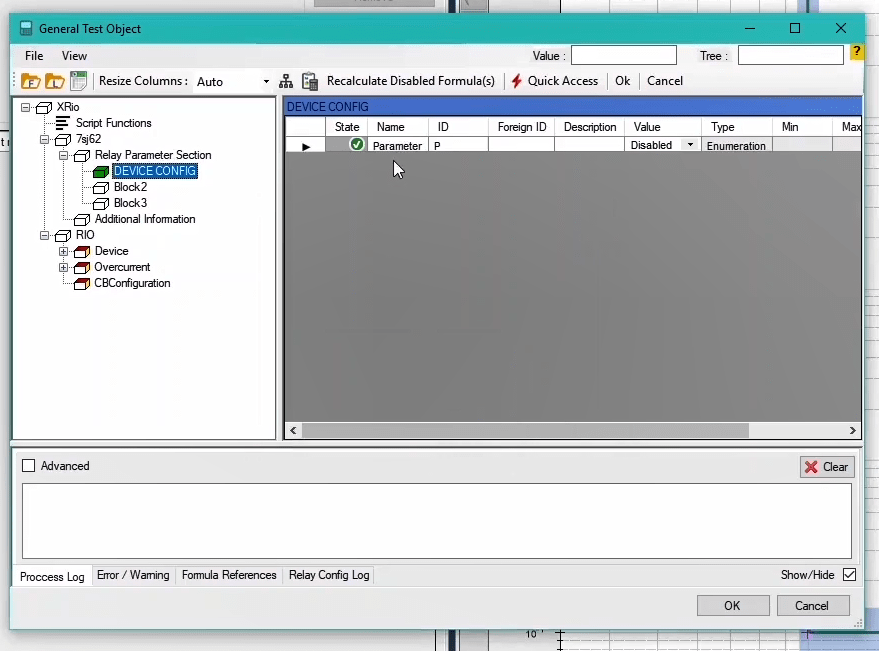This screenshot has height=651, width=879.
Task: Click the red lightning Quick Access icon
Action: [x=517, y=81]
